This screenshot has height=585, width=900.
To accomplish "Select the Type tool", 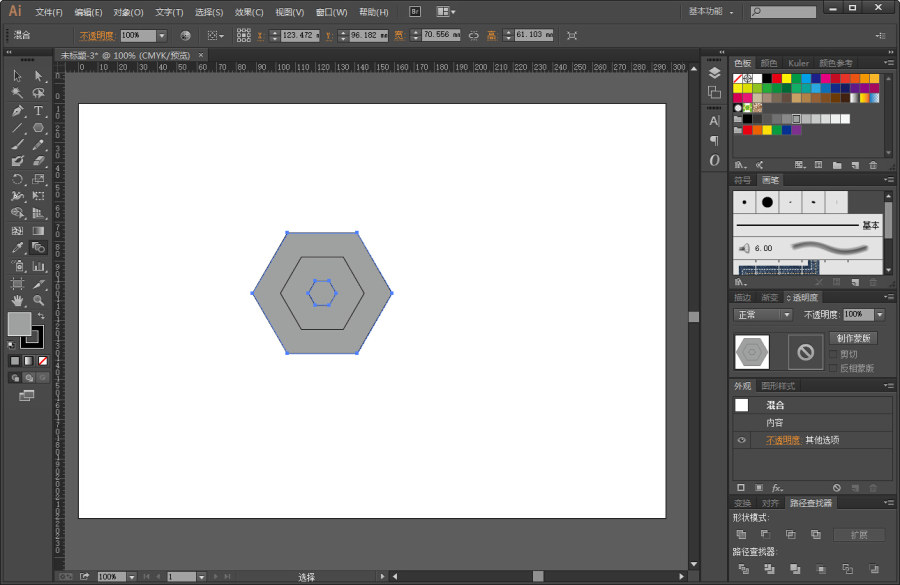I will [38, 111].
